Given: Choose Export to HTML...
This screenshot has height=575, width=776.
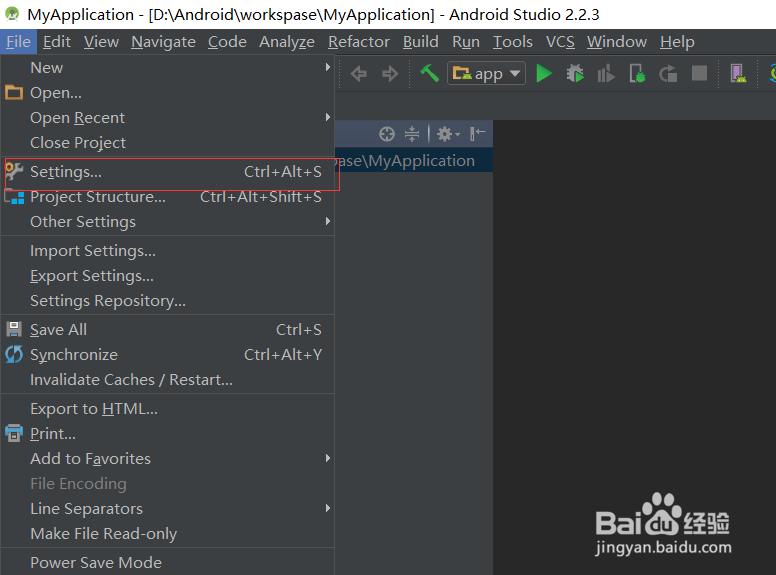Looking at the screenshot, I should point(167,409).
